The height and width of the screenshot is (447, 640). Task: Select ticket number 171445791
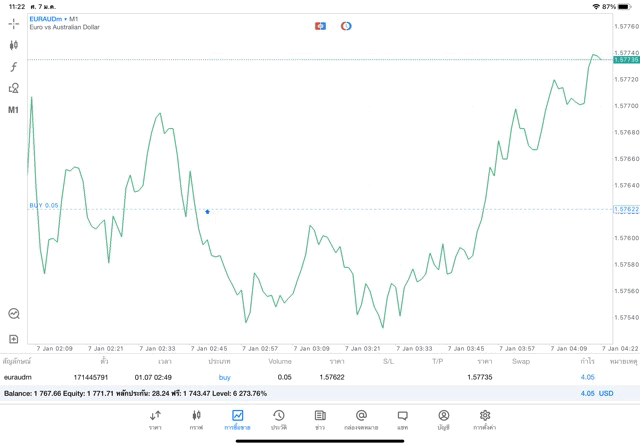pyautogui.click(x=91, y=377)
